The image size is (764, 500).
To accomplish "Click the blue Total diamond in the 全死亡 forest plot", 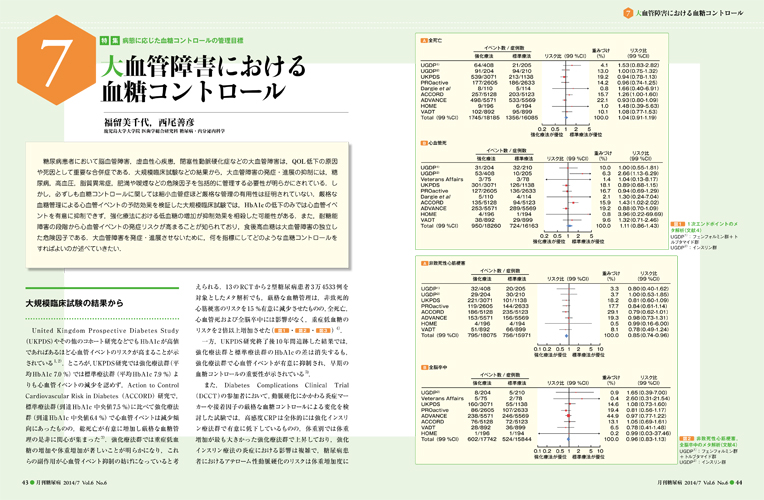I will [x=566, y=117].
